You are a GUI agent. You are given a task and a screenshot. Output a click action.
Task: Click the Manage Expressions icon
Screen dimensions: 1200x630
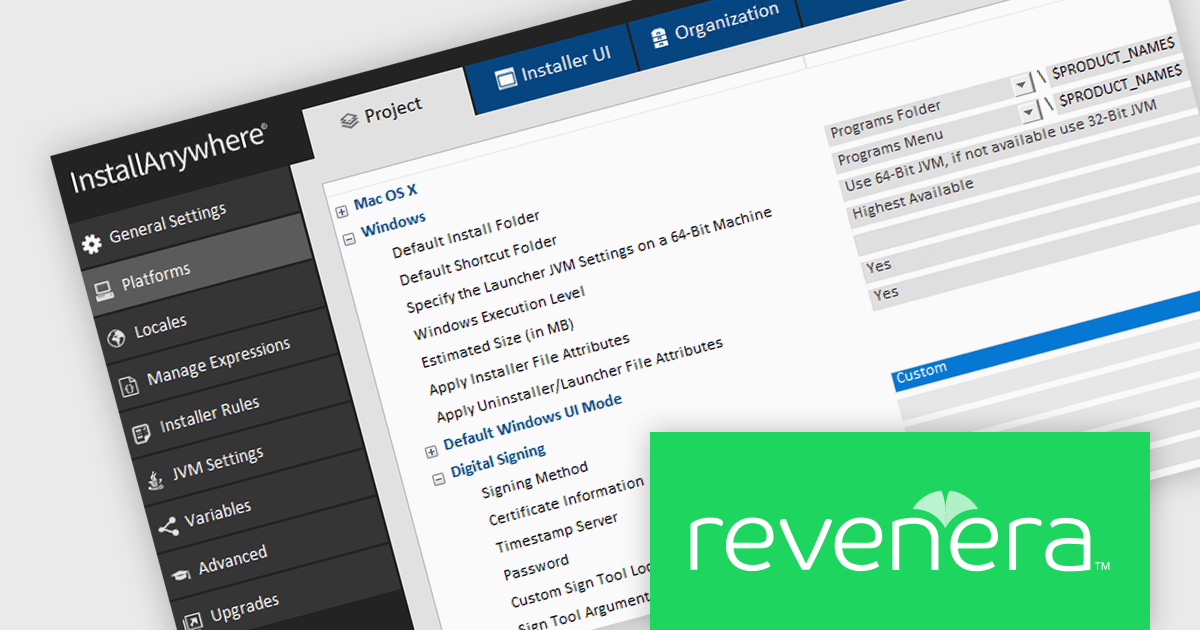pyautogui.click(x=128, y=385)
